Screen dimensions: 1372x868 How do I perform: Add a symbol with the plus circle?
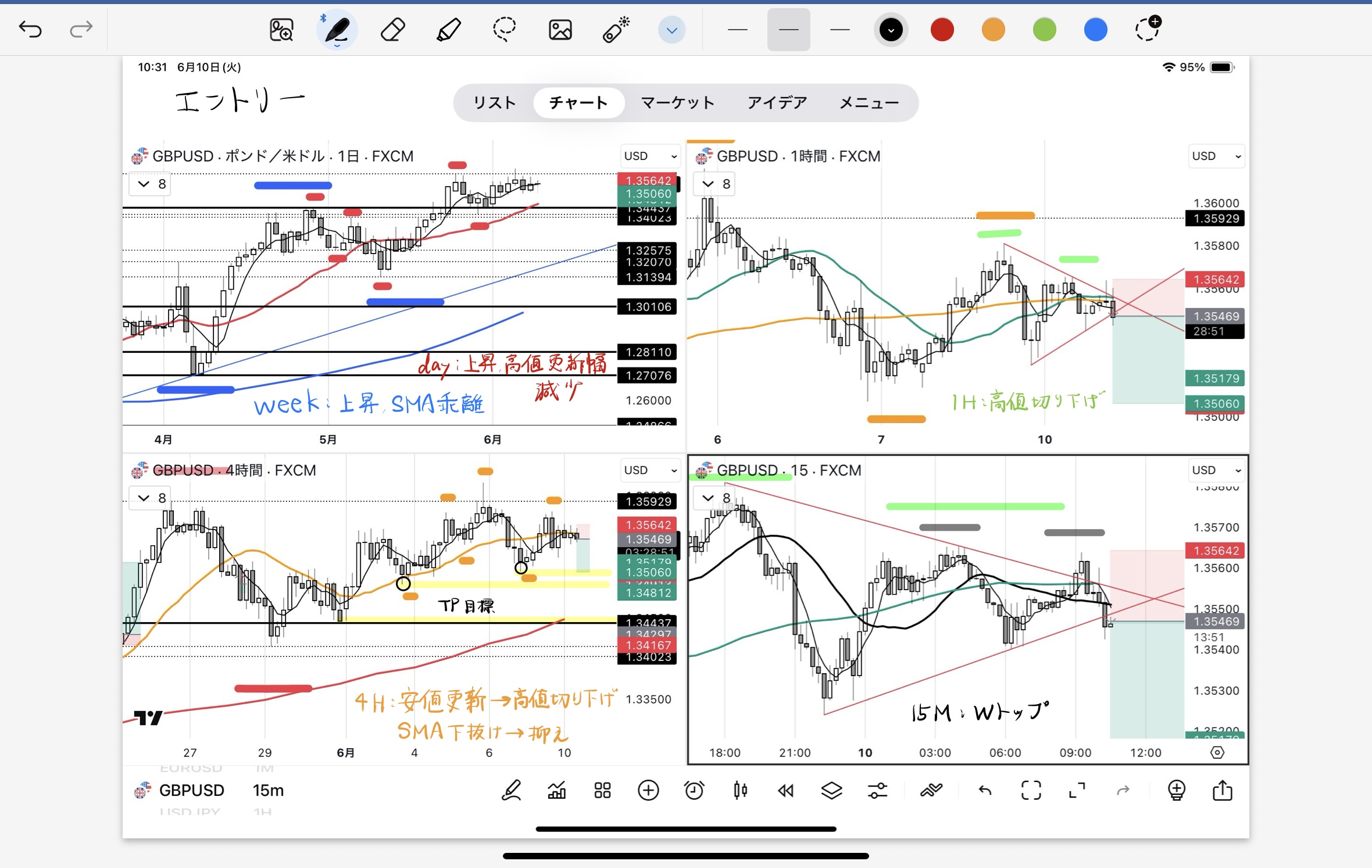(x=648, y=791)
